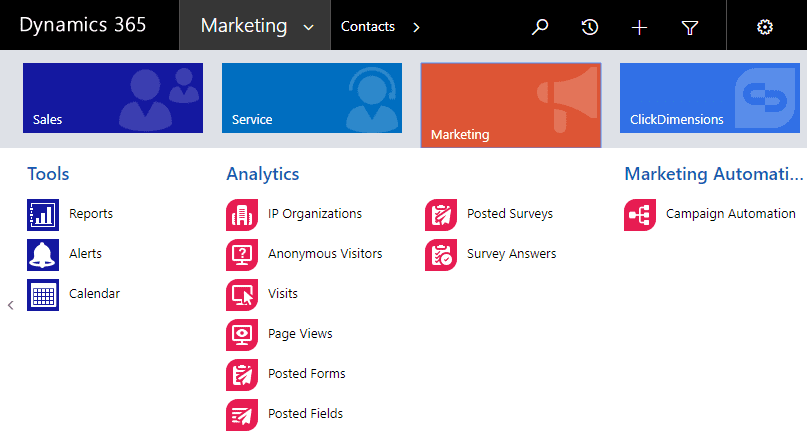
Task: Click the Survey Answers icon
Action: pyautogui.click(x=441, y=255)
